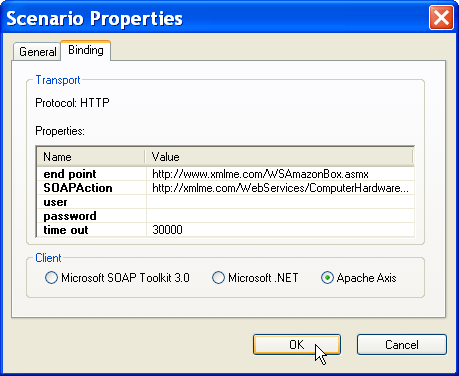Click the Value column header

tap(280, 157)
